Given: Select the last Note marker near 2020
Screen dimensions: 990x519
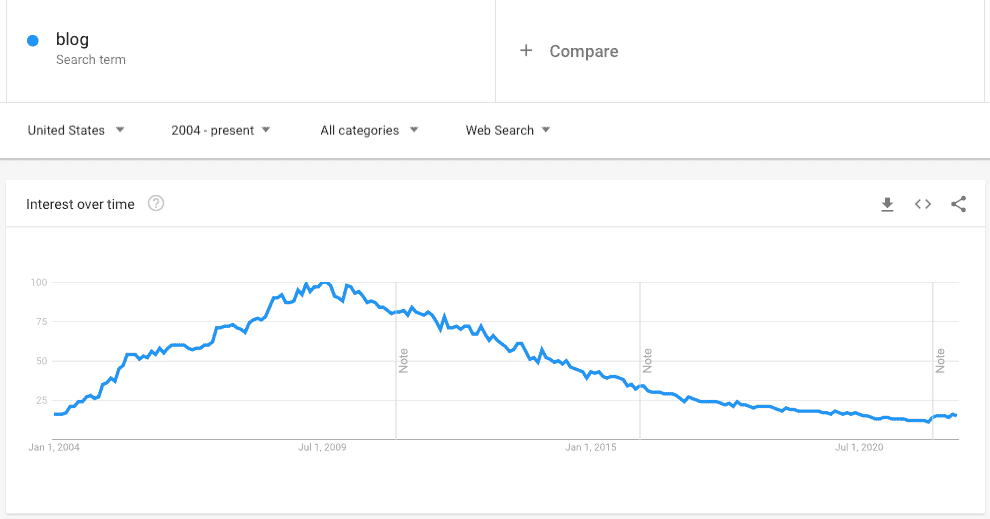Looking at the screenshot, I should pos(940,360).
